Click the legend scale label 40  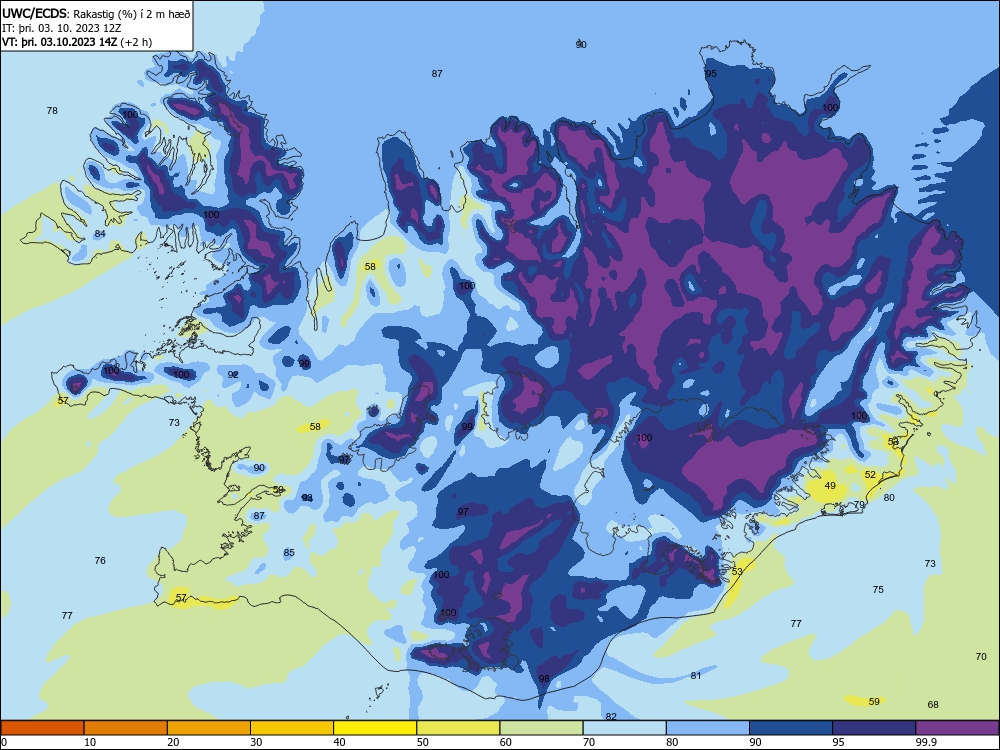(x=339, y=742)
